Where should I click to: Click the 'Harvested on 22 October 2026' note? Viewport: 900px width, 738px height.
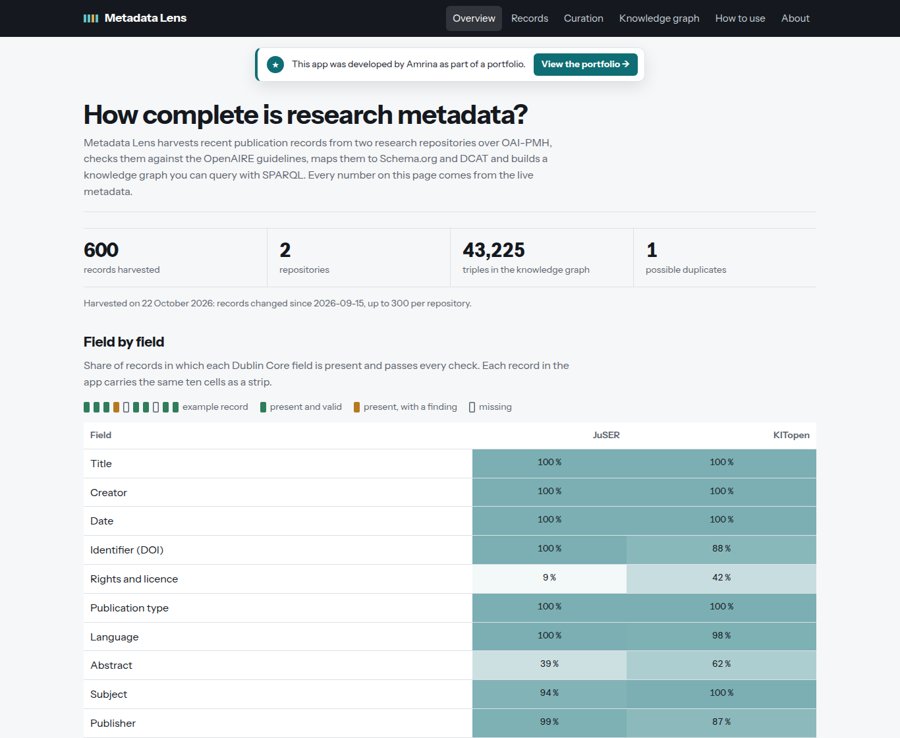(x=277, y=304)
